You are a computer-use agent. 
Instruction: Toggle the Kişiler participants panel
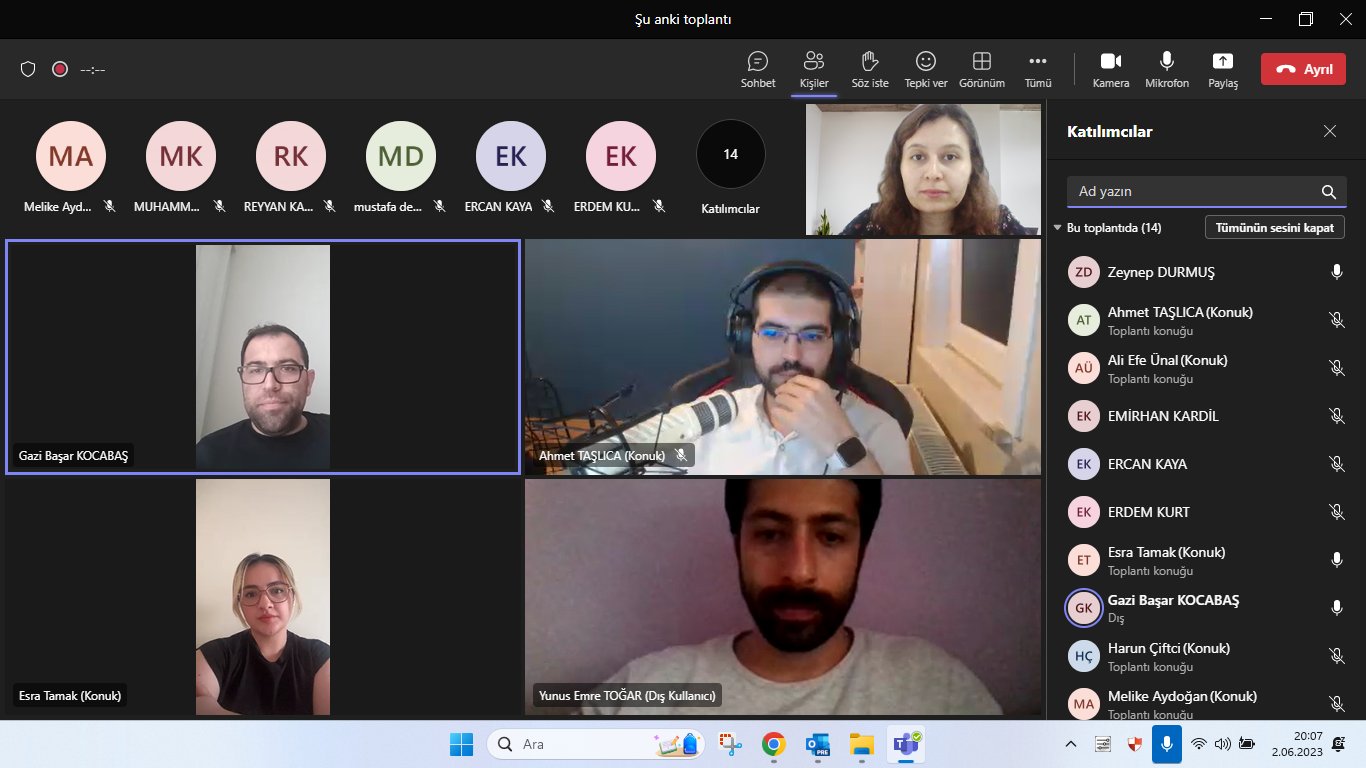(x=814, y=70)
